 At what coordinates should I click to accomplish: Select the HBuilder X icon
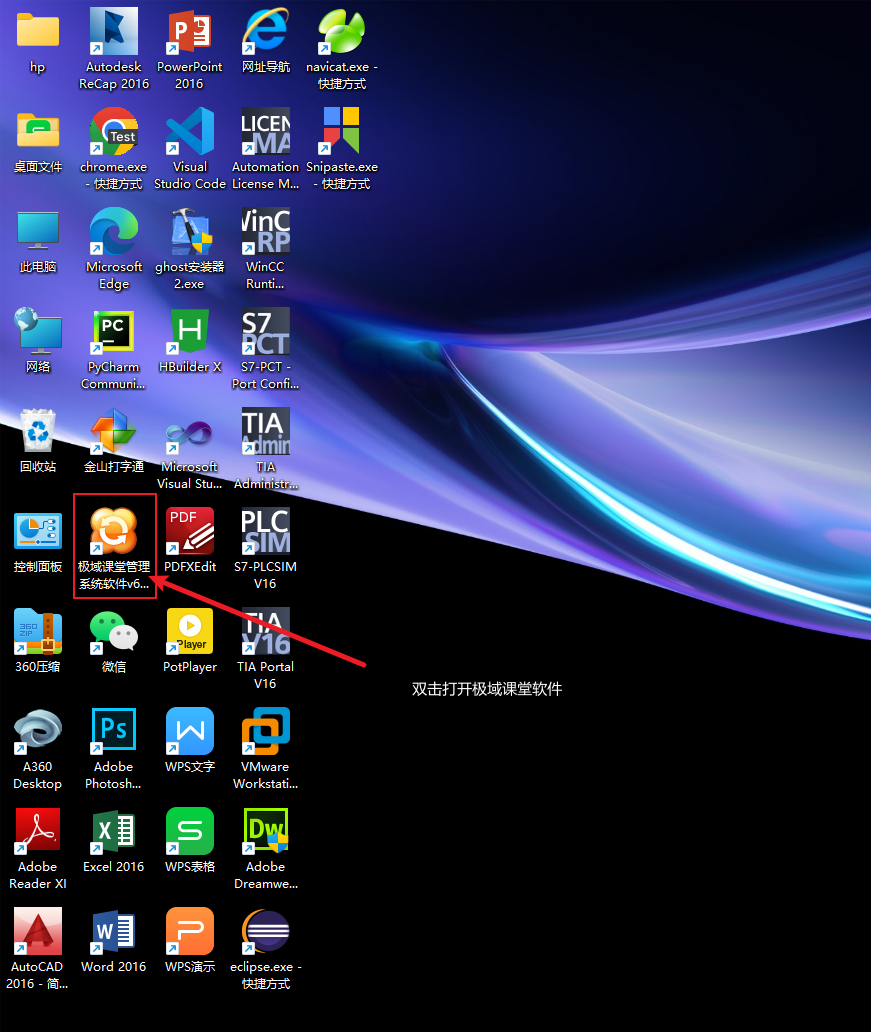189,332
